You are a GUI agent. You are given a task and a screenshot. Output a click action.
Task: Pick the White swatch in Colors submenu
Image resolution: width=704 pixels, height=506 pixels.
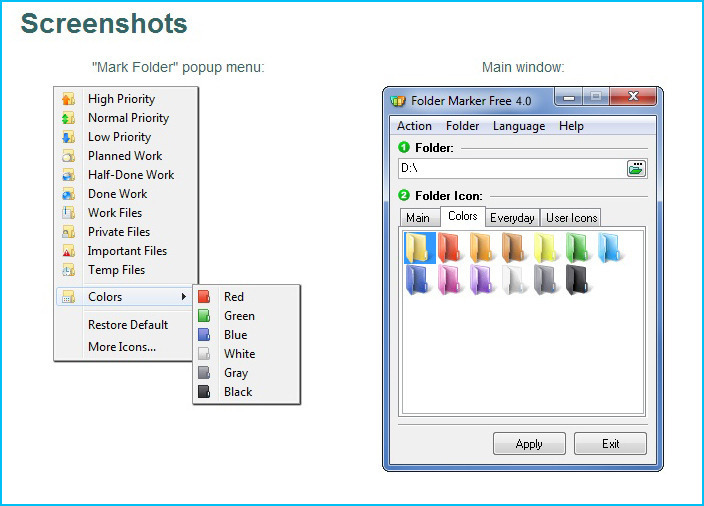point(204,353)
